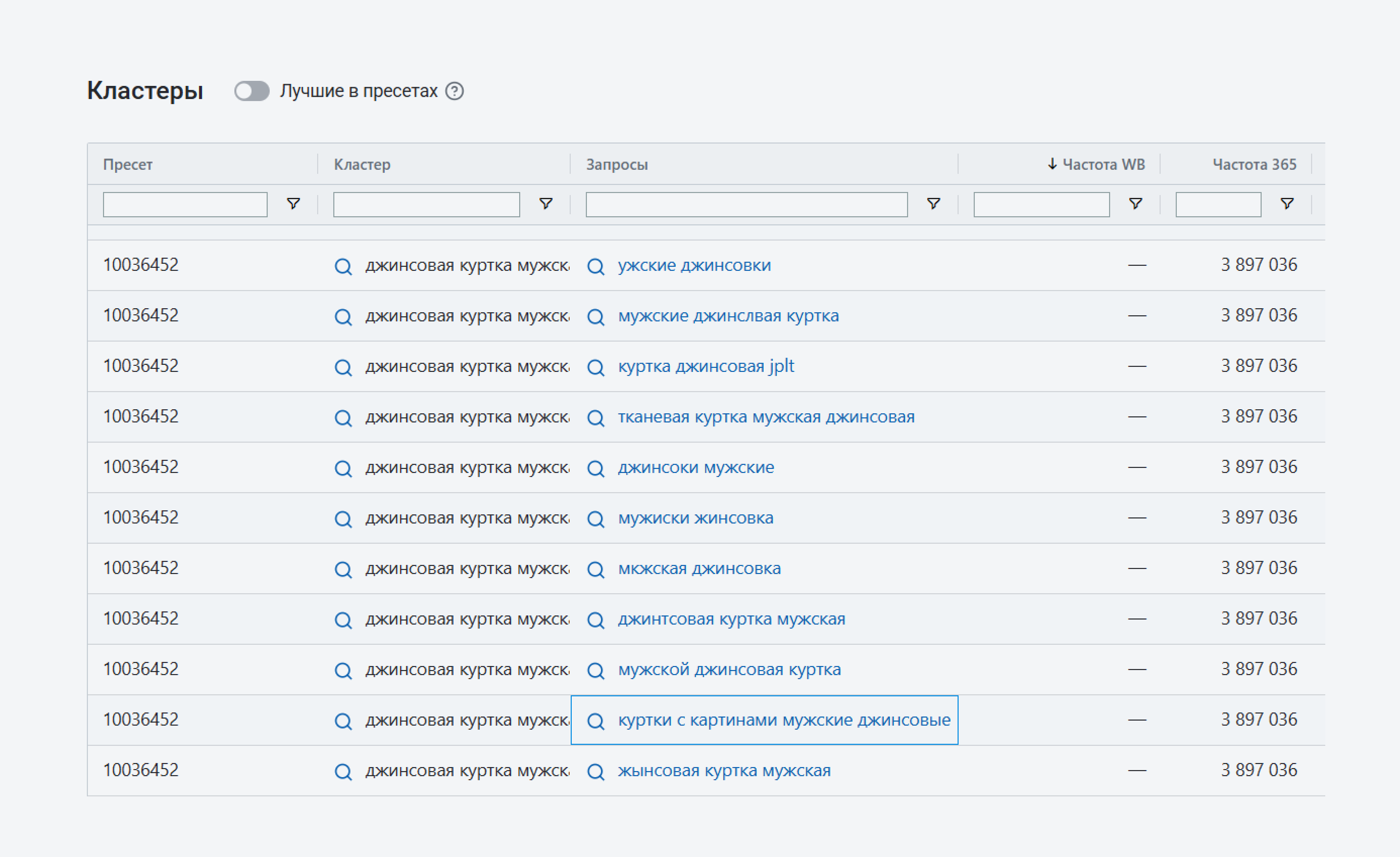1400x857 pixels.
Task: Open the 'тканевая куртка мужская джинсовая' link
Action: tap(766, 417)
